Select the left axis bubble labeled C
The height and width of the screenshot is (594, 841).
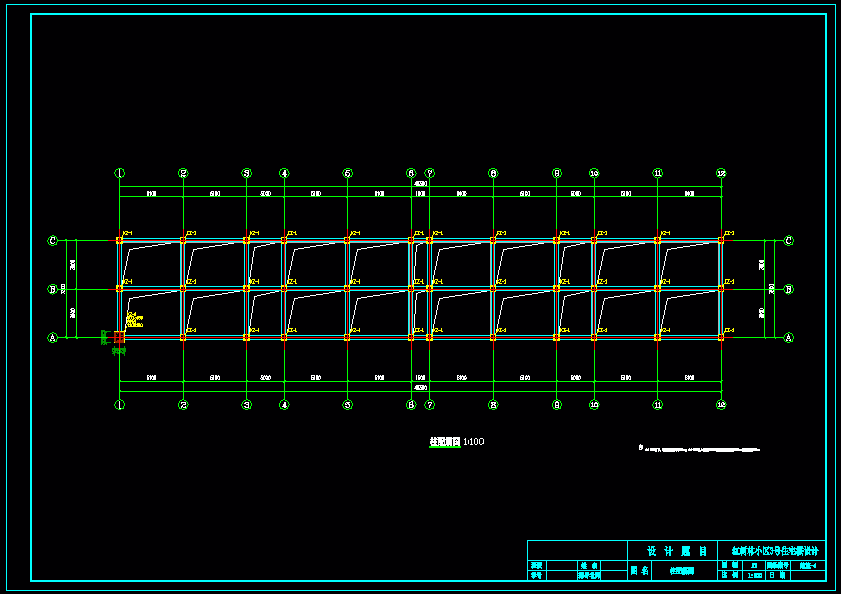click(x=53, y=240)
